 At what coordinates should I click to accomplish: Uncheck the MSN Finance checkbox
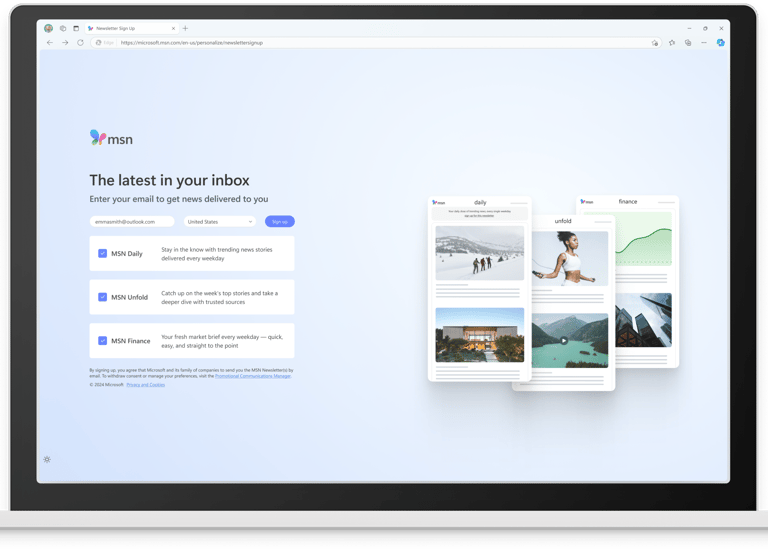pos(102,340)
